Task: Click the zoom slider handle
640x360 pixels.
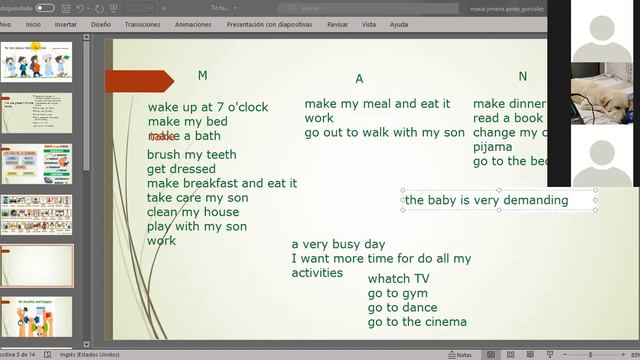Action: coord(590,355)
